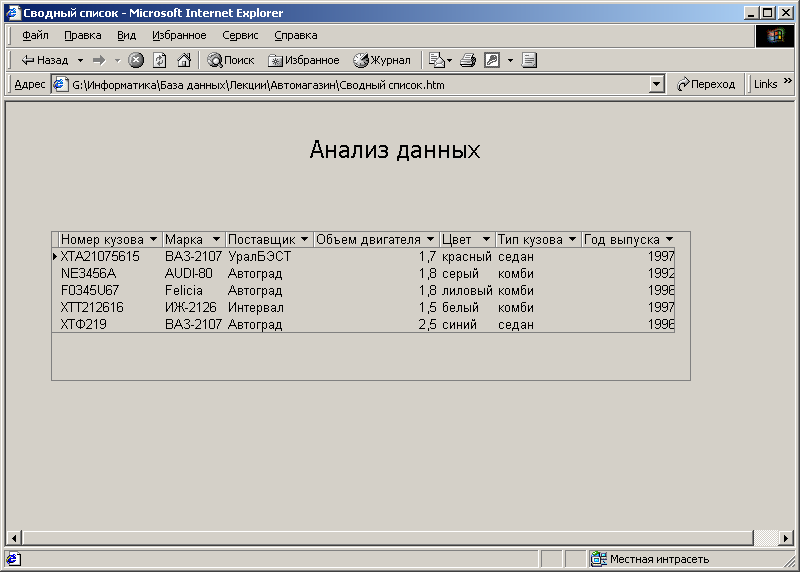Click the Mail toolbar icon
The width and height of the screenshot is (800, 572).
(x=437, y=60)
